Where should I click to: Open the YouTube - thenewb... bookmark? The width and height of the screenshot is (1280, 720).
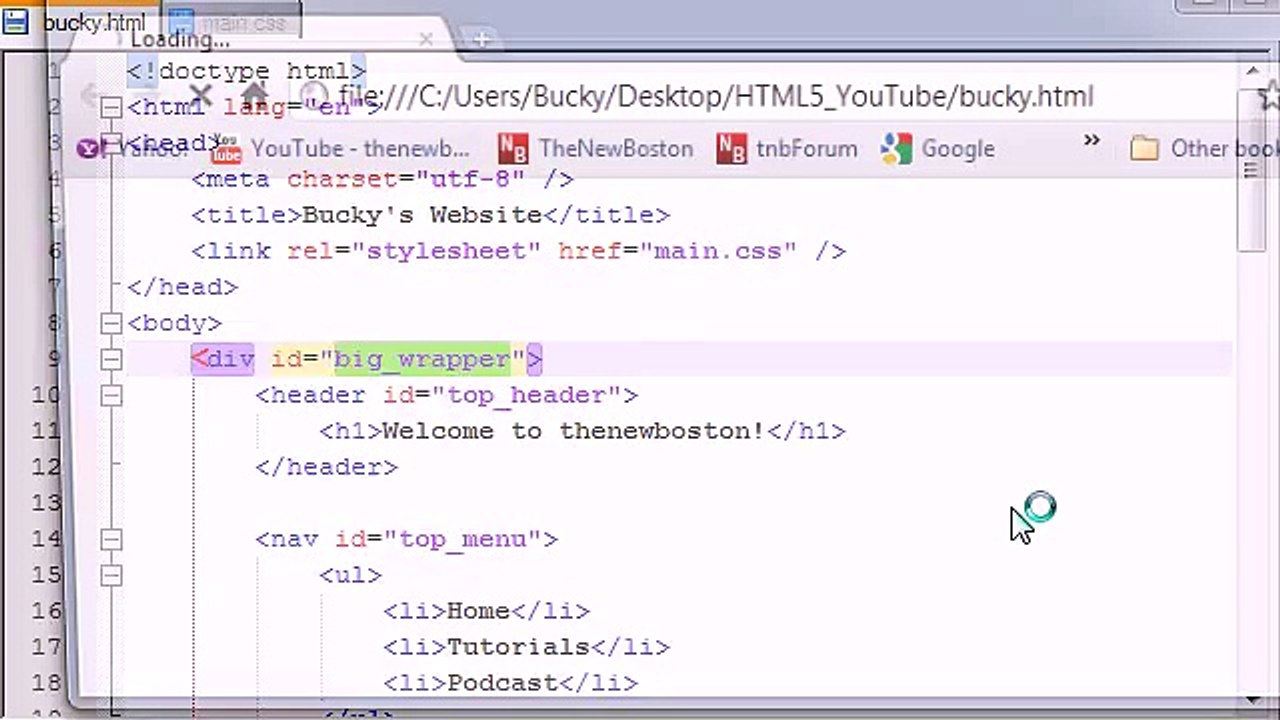(341, 149)
